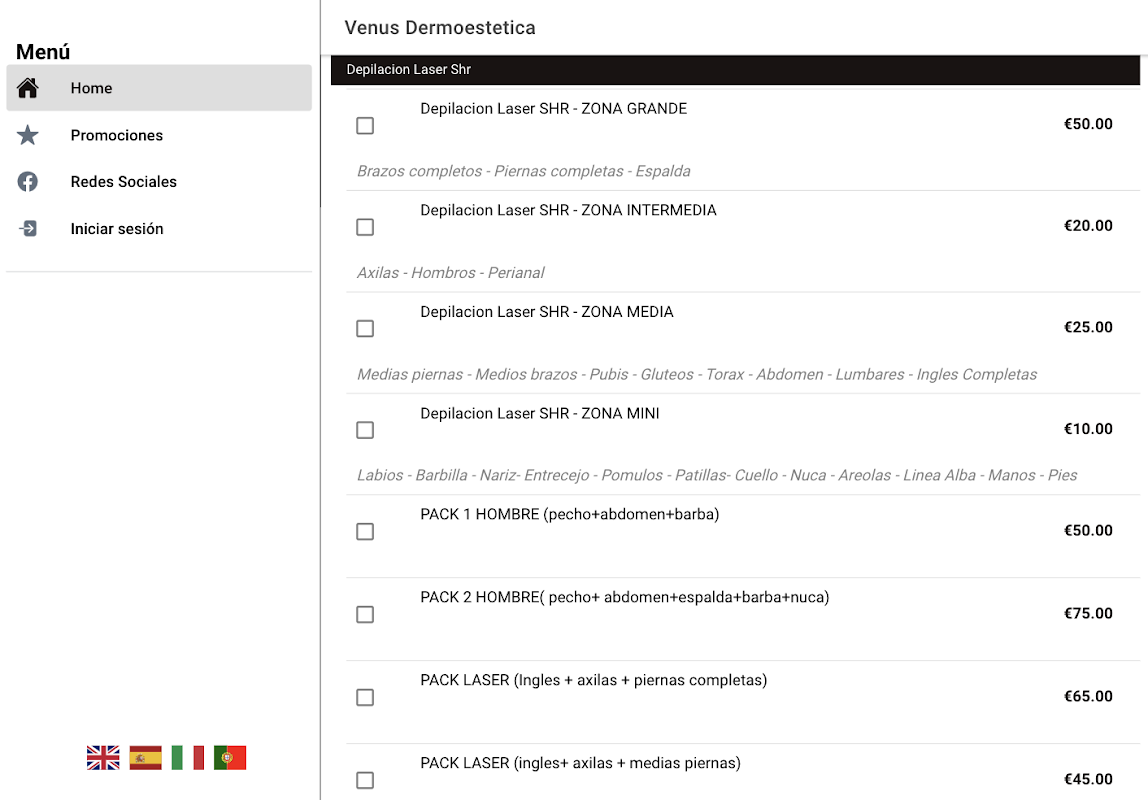Click the Iniciar sesión login arrow icon

click(28, 229)
